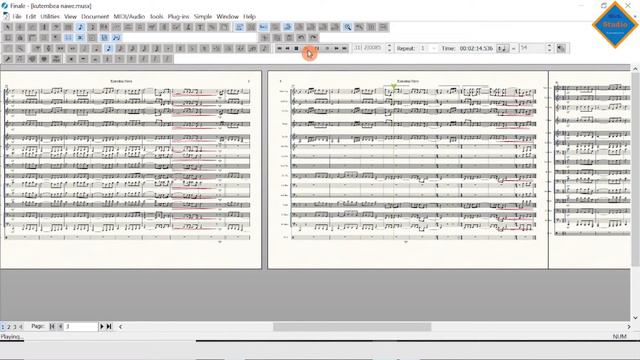Click the Time readout 00:02:14.536

click(476, 48)
